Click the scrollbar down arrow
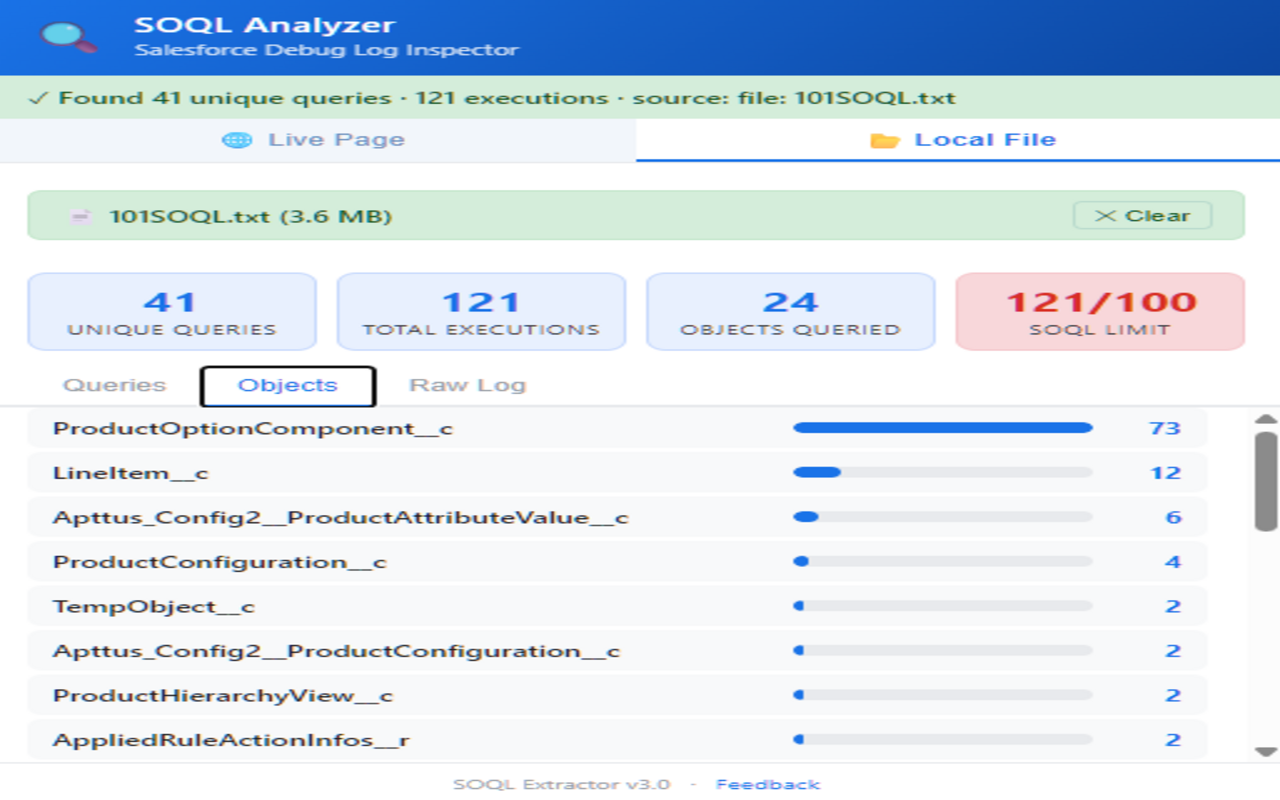 coord(1266,752)
